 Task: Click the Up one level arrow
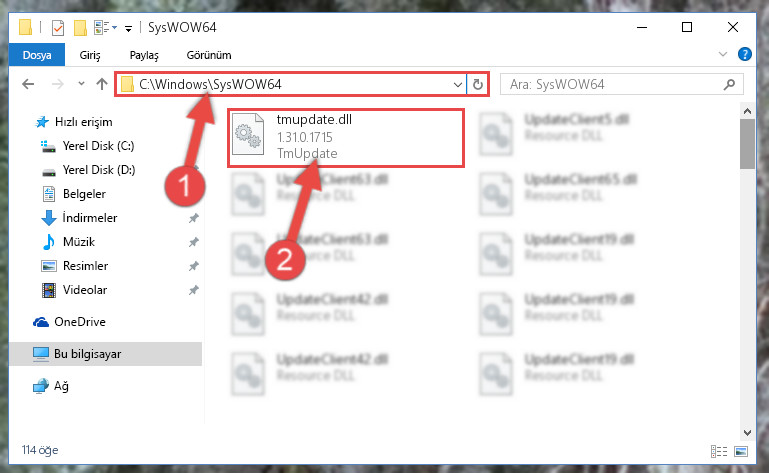click(102, 84)
